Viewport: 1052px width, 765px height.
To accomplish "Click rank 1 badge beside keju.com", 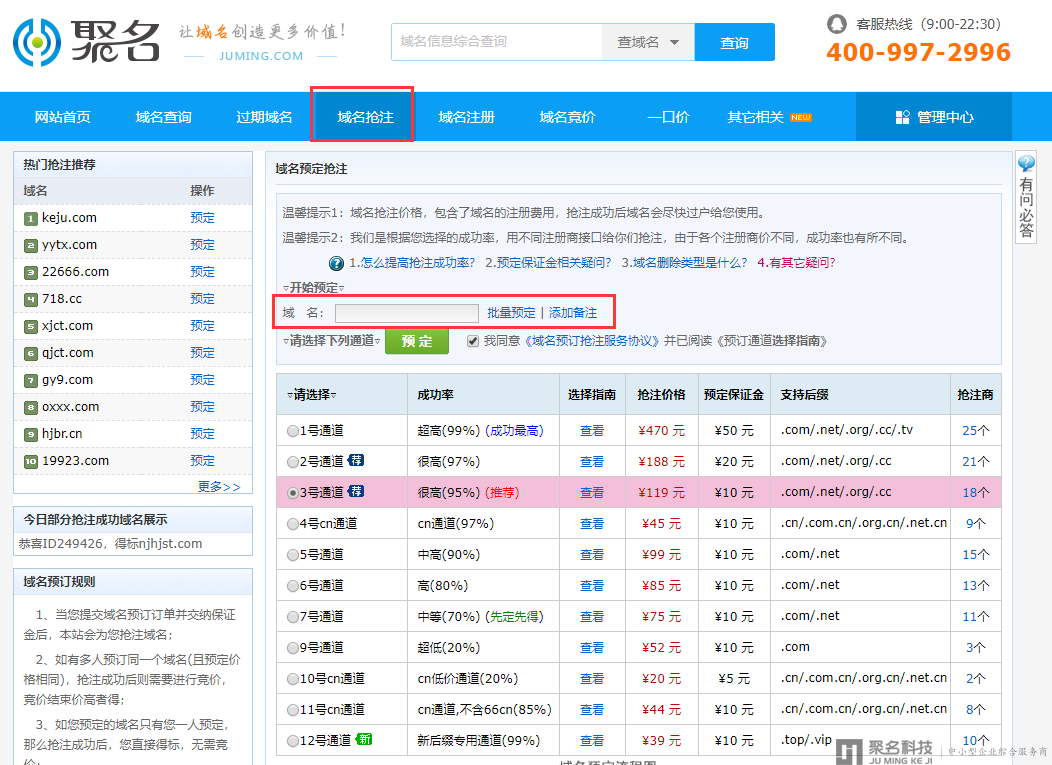I will [x=31, y=219].
